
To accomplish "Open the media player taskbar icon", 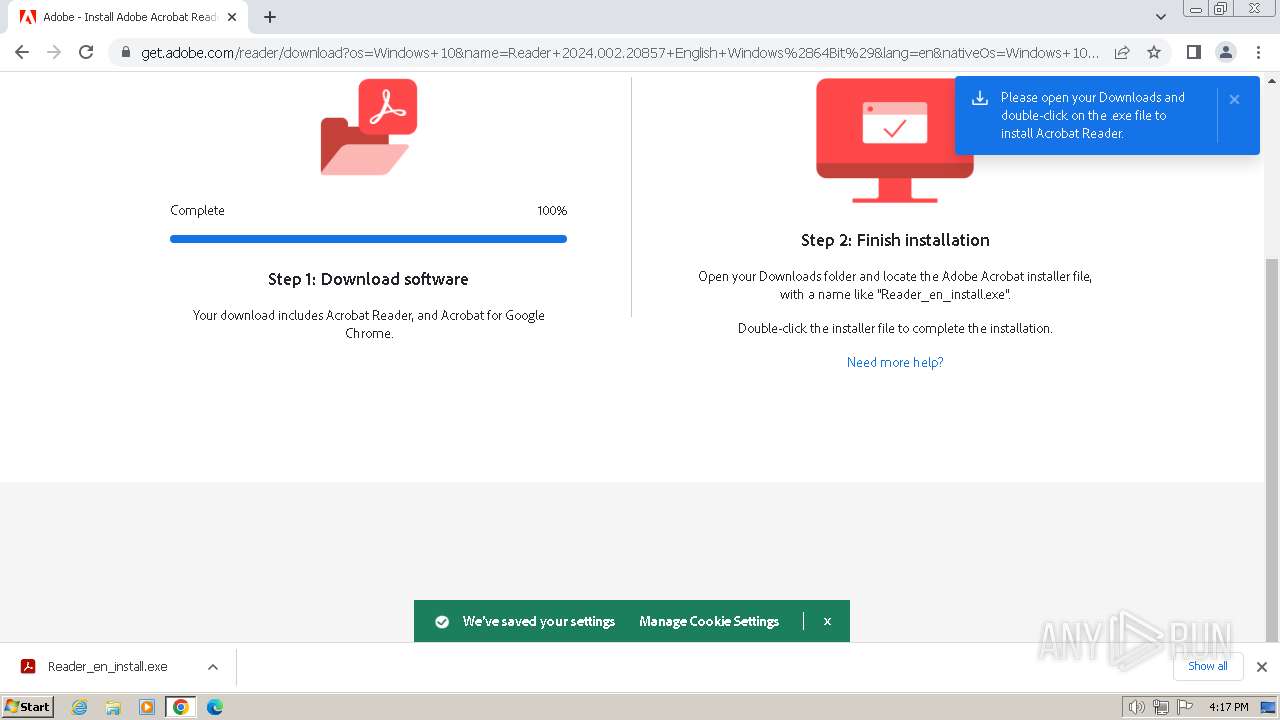I will coord(147,707).
